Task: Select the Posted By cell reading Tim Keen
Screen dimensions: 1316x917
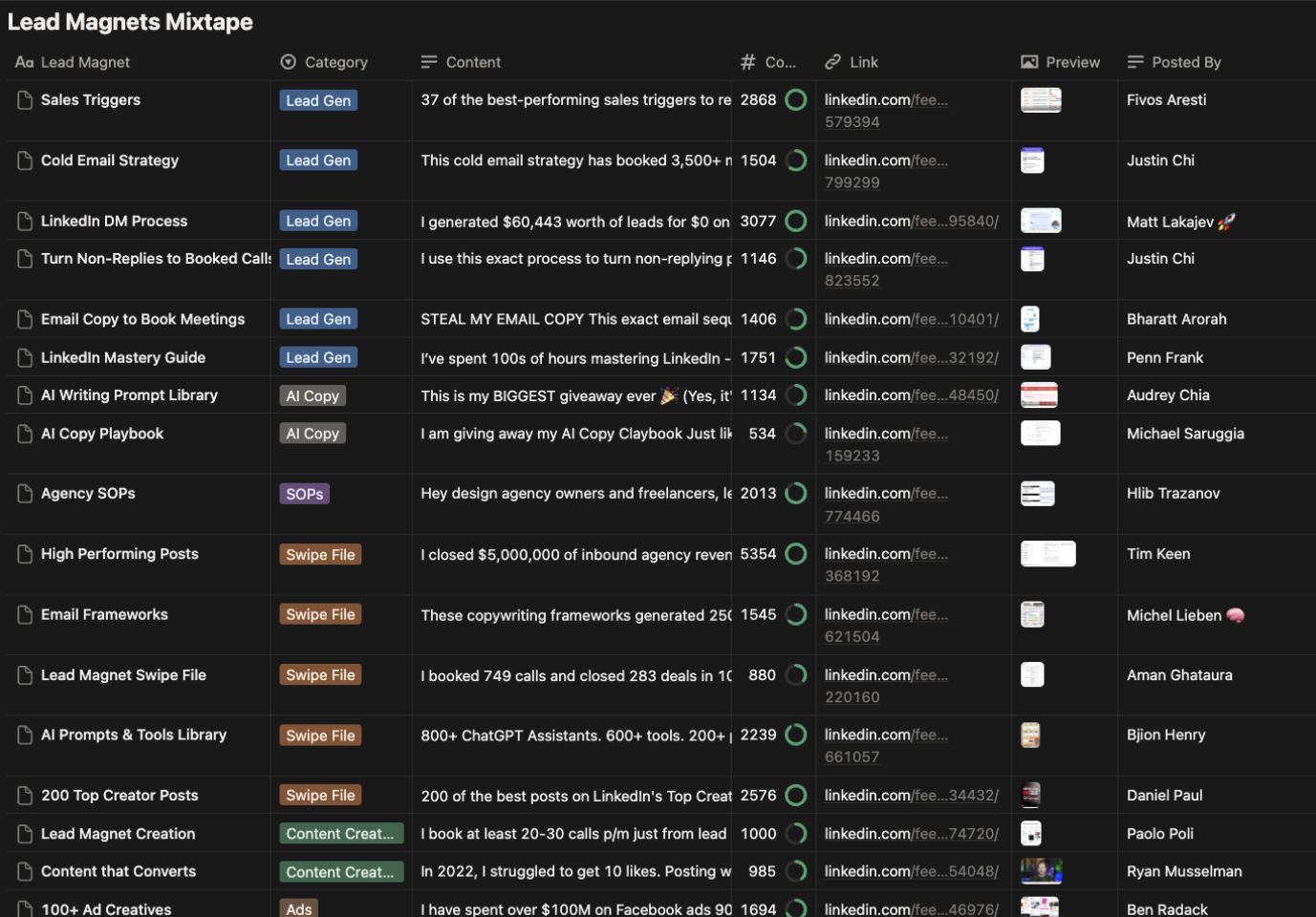Action: pos(1158,554)
